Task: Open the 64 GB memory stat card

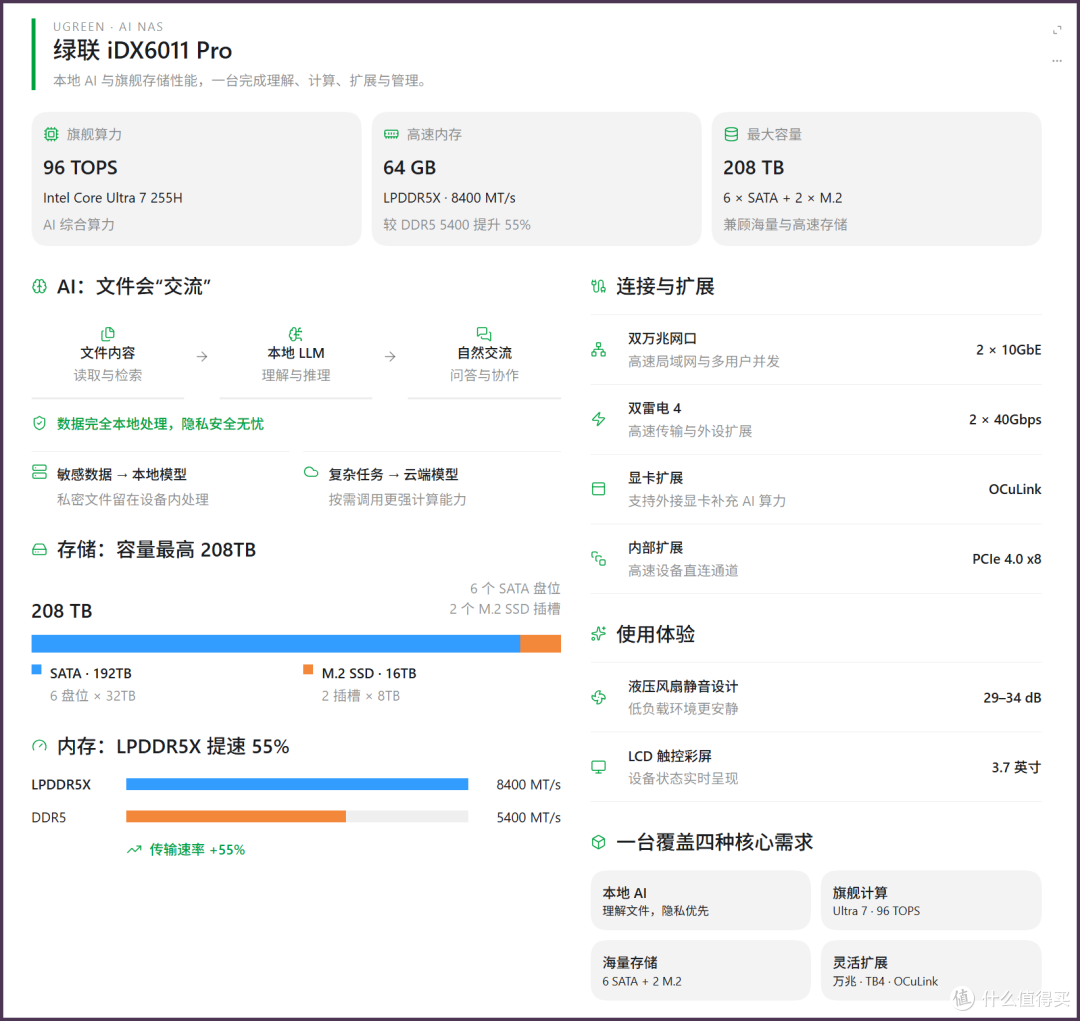Action: point(537,178)
